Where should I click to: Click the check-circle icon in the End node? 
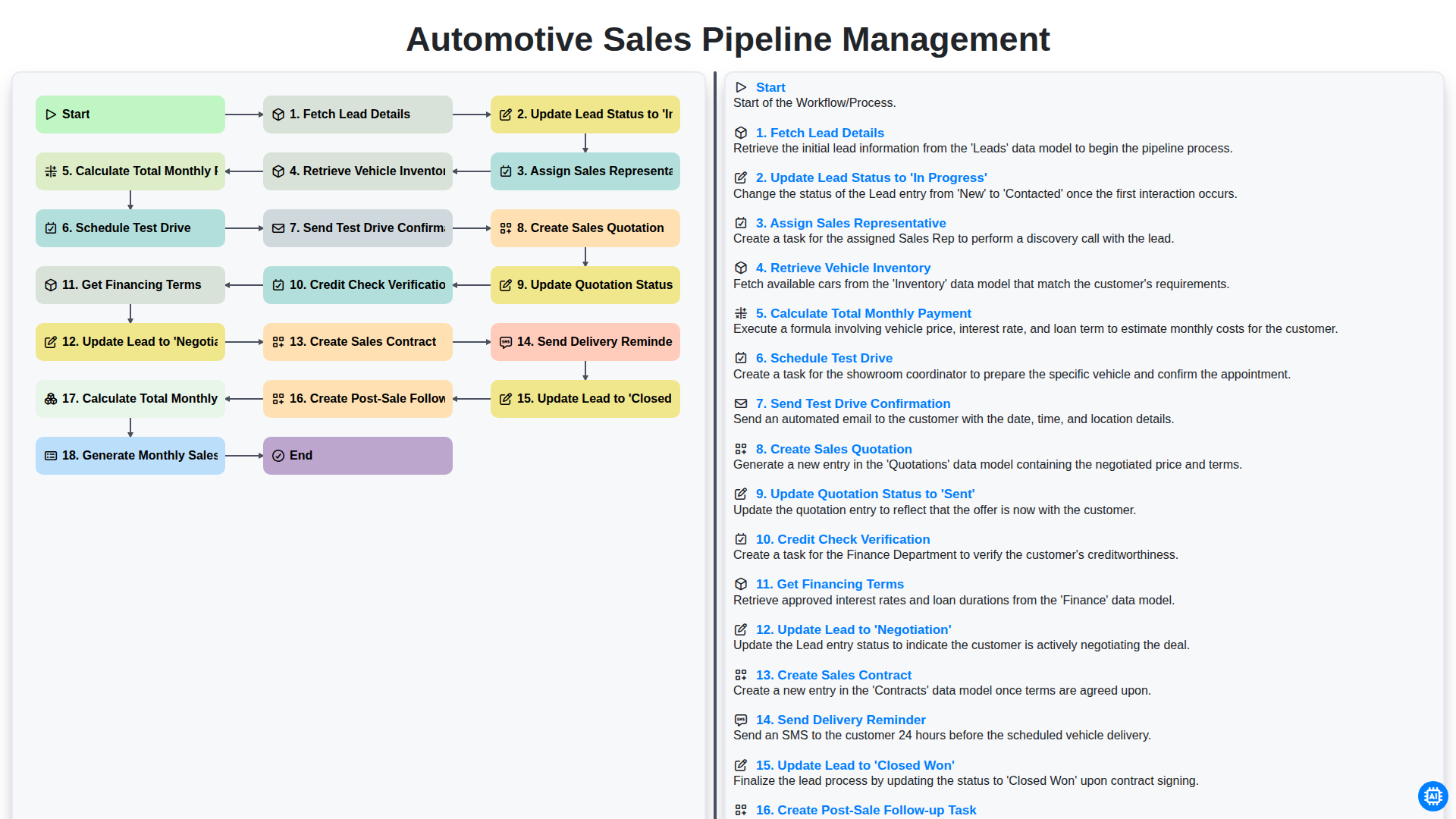[278, 456]
